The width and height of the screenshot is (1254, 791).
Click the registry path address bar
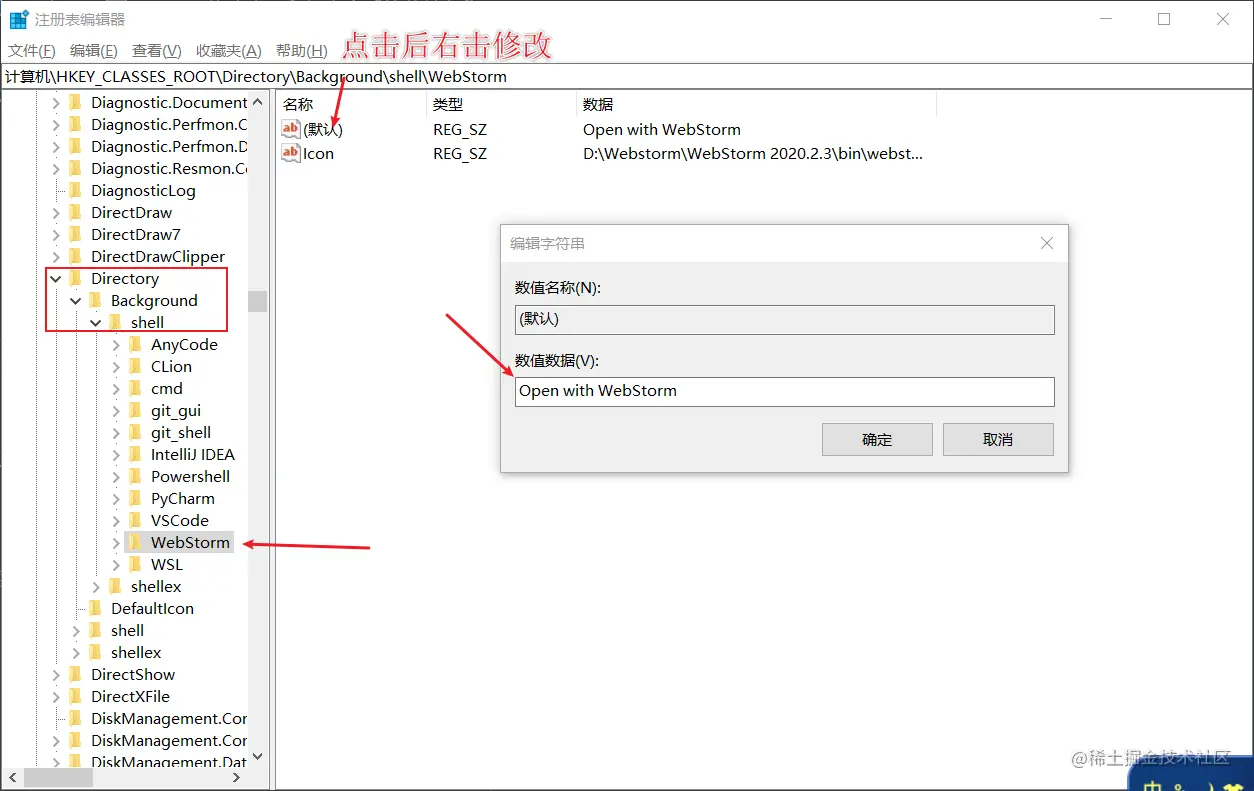click(x=627, y=76)
